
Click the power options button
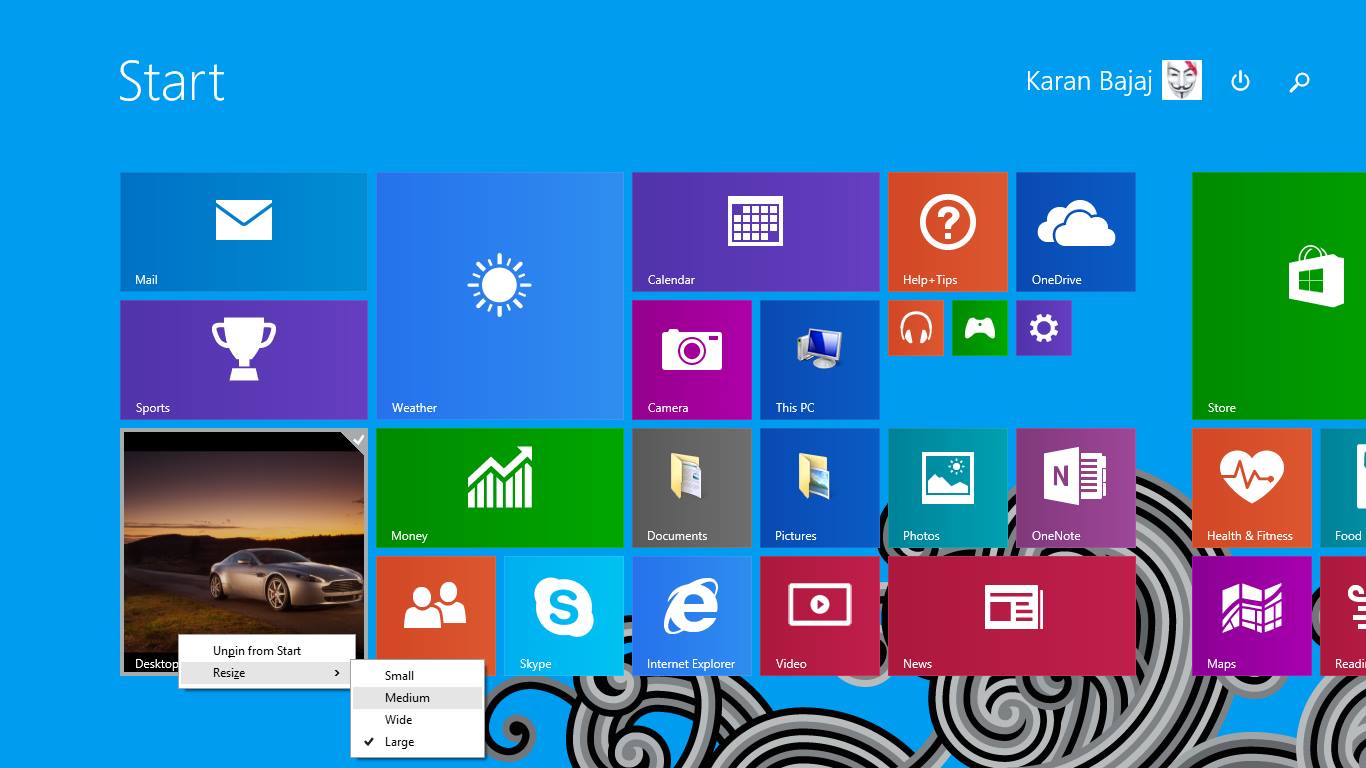pyautogui.click(x=1240, y=81)
